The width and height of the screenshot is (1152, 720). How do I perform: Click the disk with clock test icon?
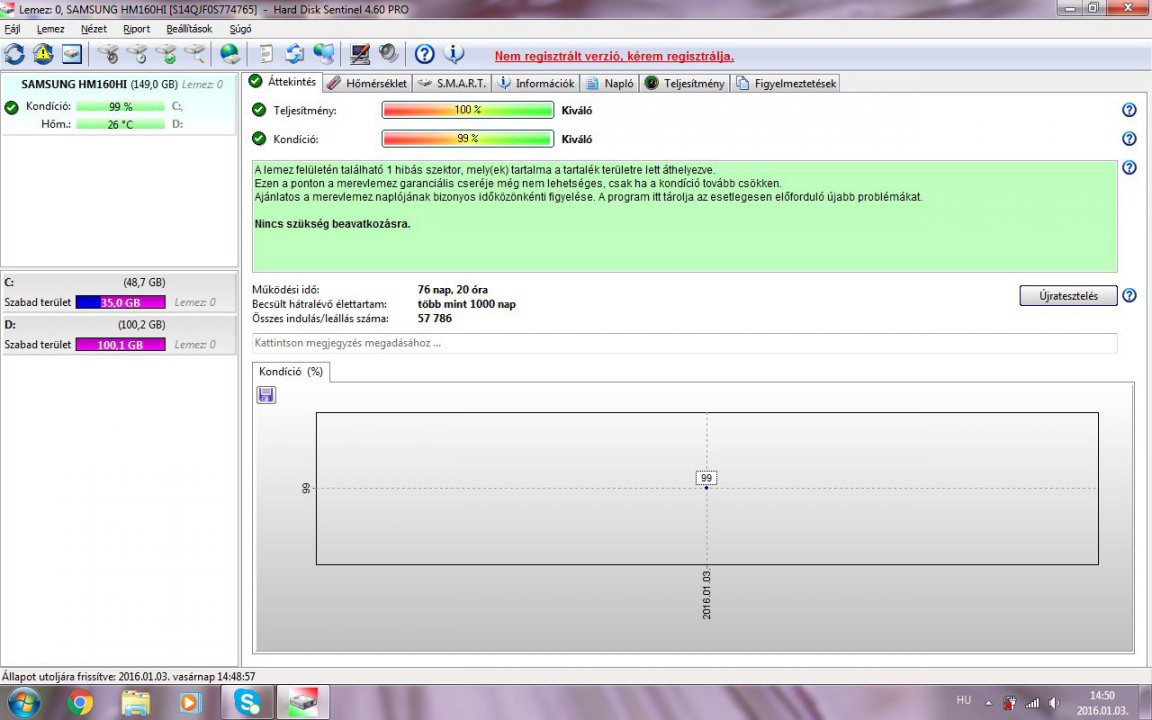coord(137,54)
